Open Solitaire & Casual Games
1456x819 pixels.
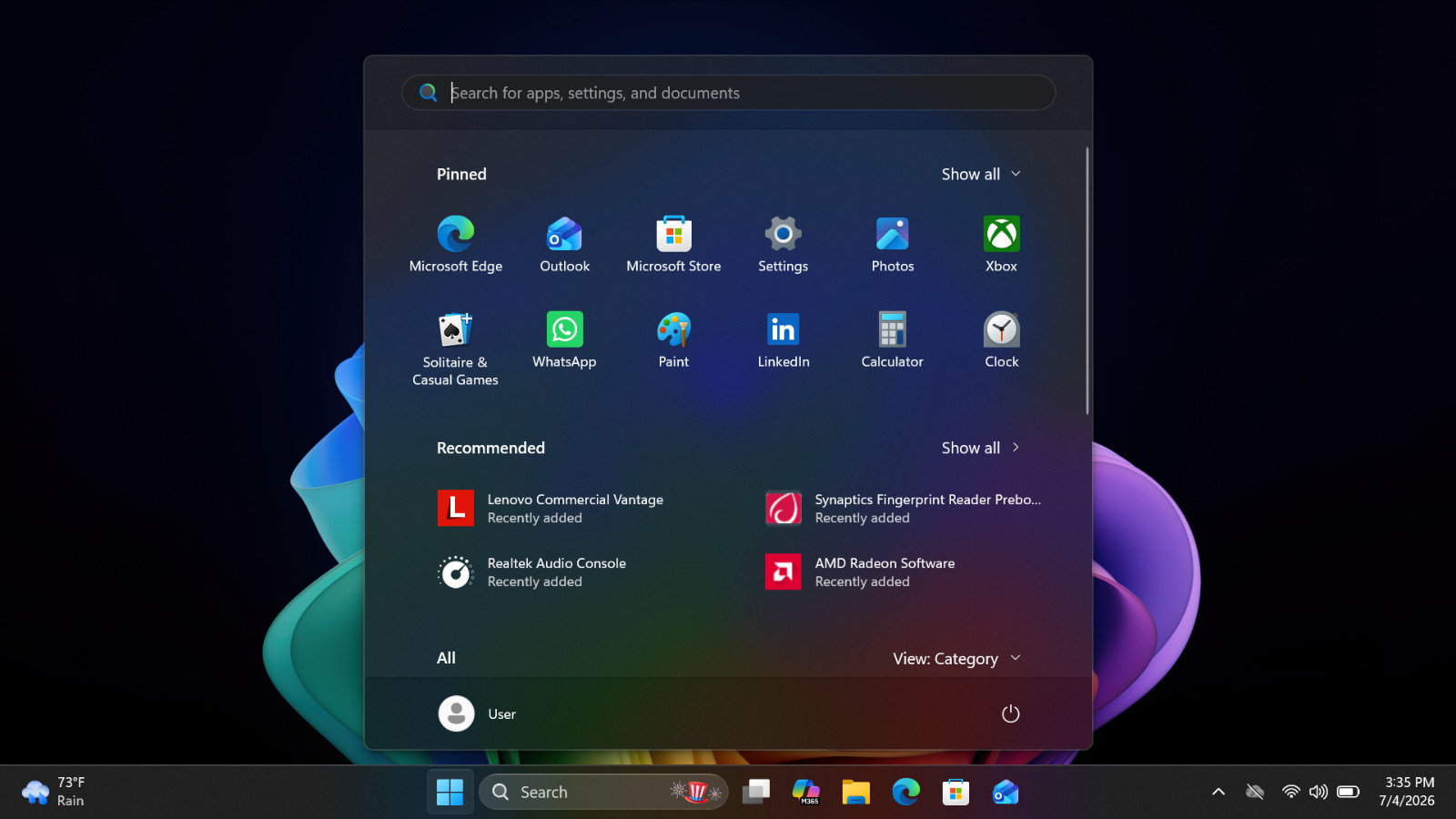pyautogui.click(x=456, y=349)
